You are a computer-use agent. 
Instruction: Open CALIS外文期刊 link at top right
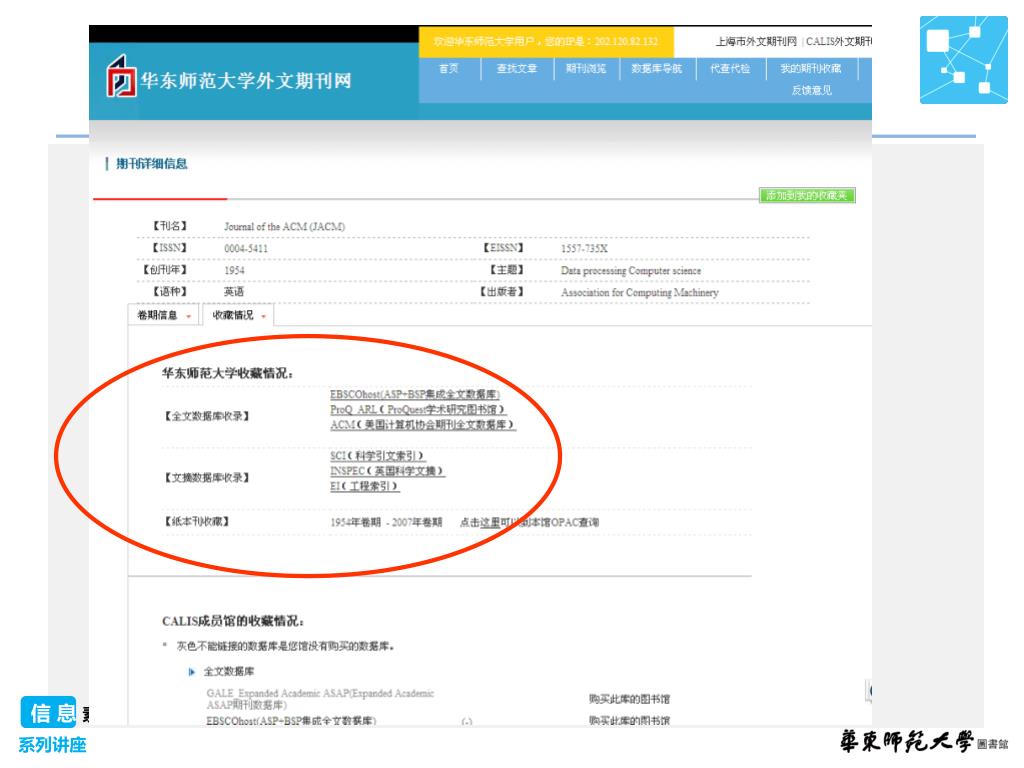(x=839, y=42)
